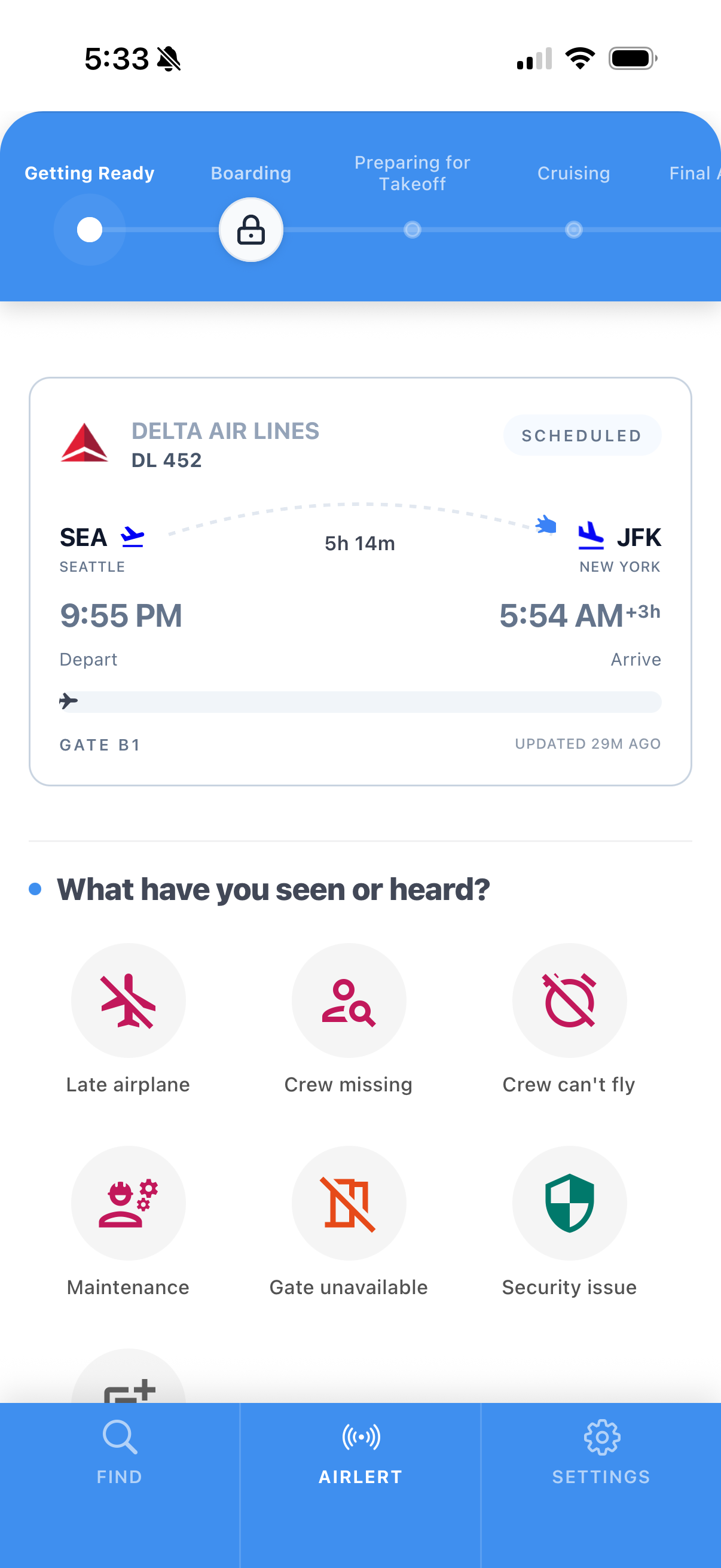Image resolution: width=721 pixels, height=1568 pixels.
Task: Report a maintenance issue
Action: click(x=129, y=1202)
